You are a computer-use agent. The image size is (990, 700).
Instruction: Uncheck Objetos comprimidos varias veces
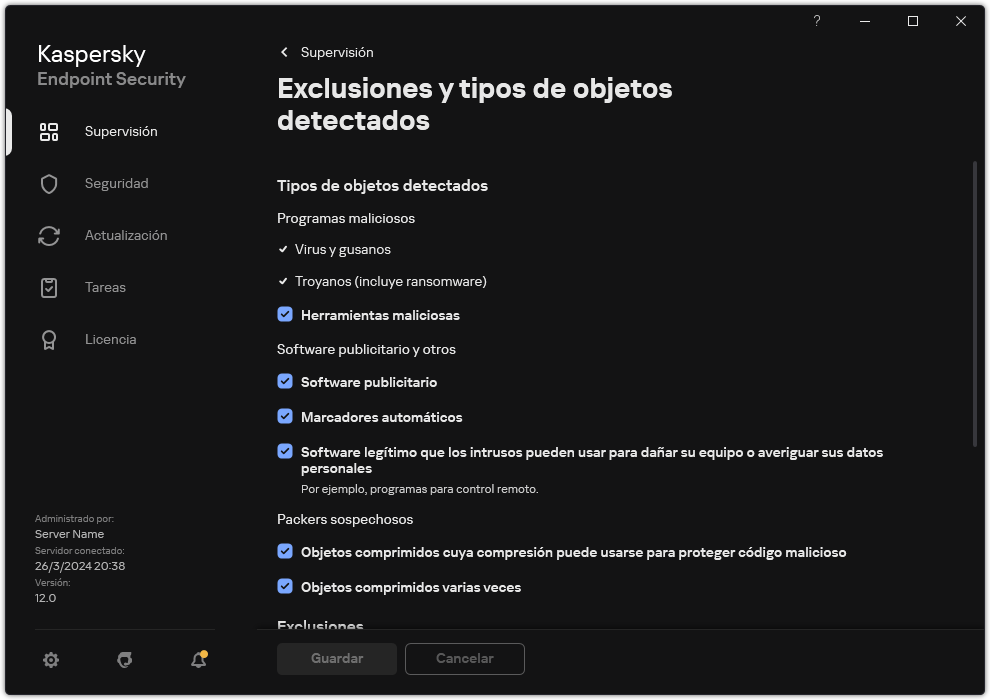coord(285,587)
